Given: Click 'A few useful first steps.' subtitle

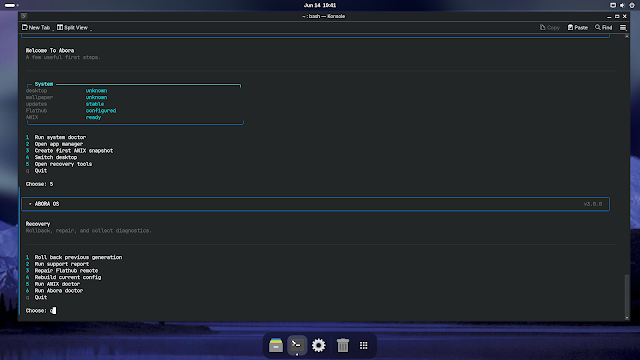Looking at the screenshot, I should (63, 57).
